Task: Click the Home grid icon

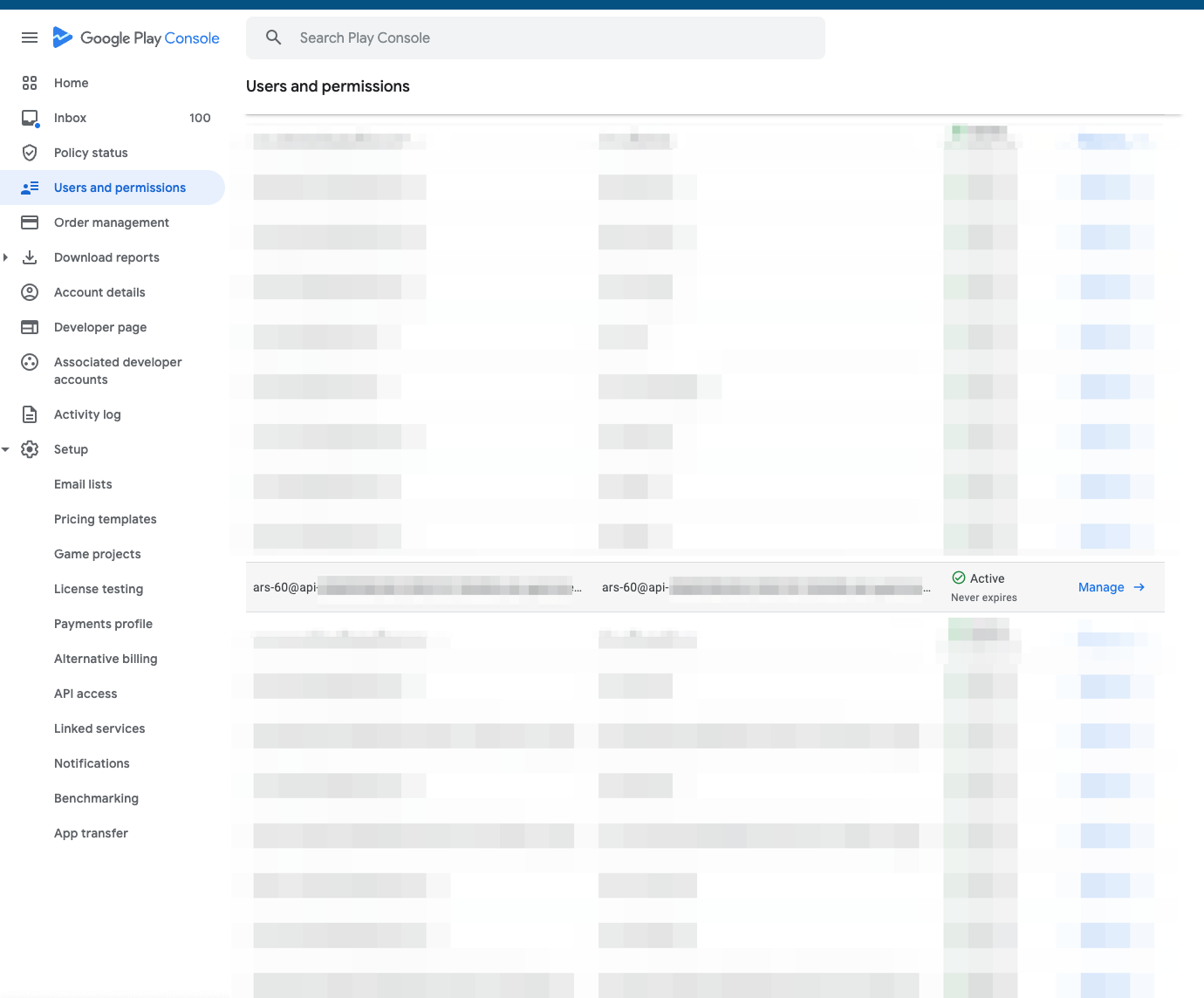Action: 30,83
